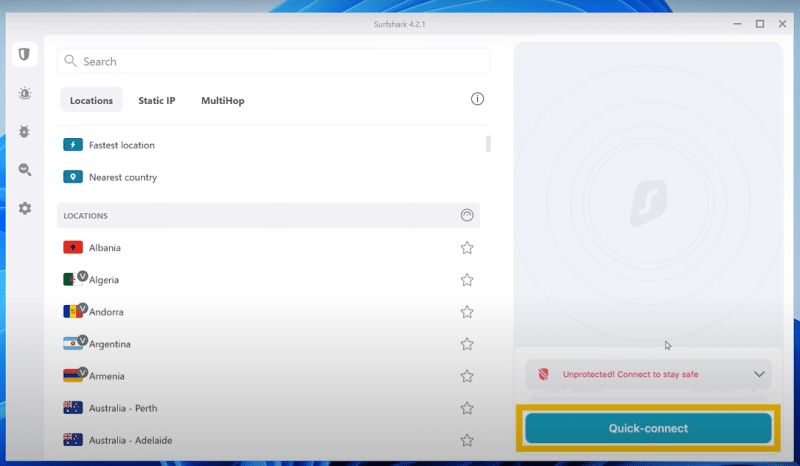Screen dimensions: 800x466
Task: Connect to Australia - Adelaide by its name
Action: pyautogui.click(x=131, y=440)
